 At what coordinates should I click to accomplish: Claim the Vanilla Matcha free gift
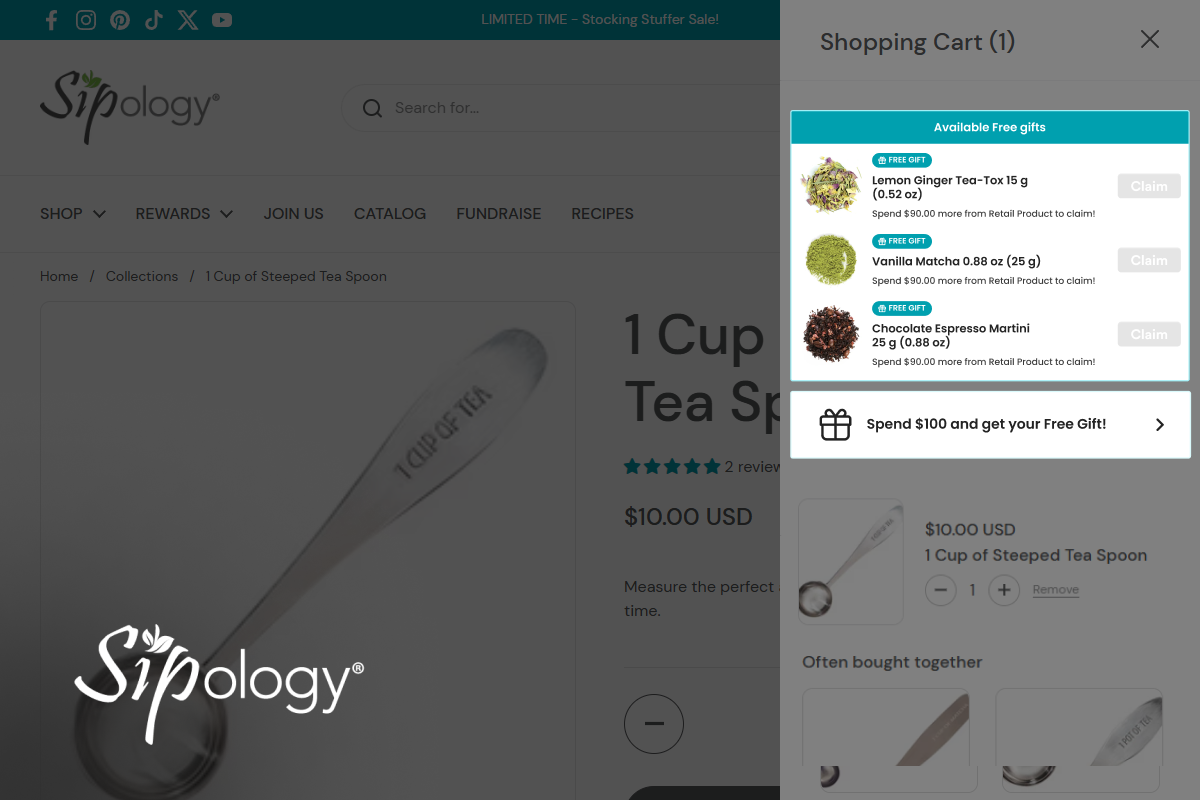pyautogui.click(x=1149, y=260)
